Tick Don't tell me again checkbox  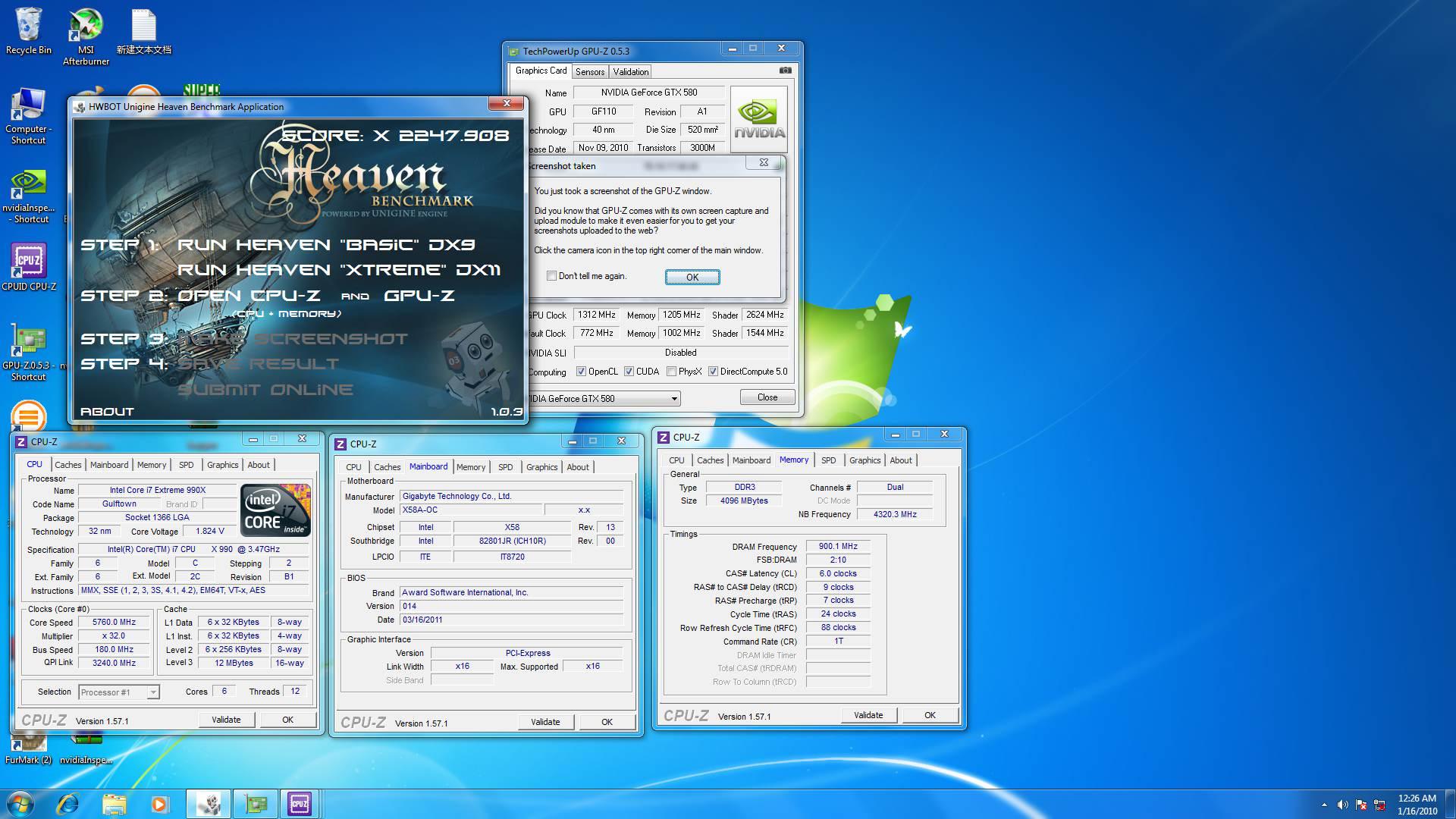[x=551, y=276]
